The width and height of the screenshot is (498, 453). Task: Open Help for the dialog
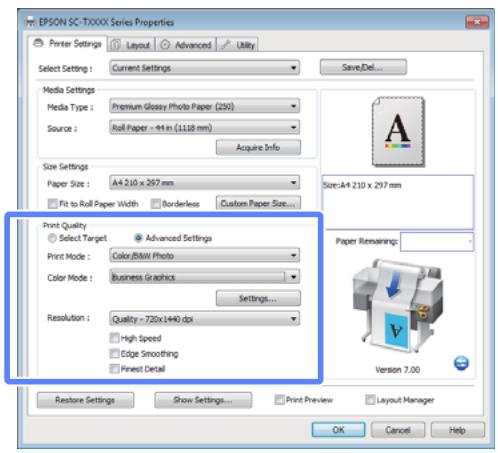coord(457,430)
